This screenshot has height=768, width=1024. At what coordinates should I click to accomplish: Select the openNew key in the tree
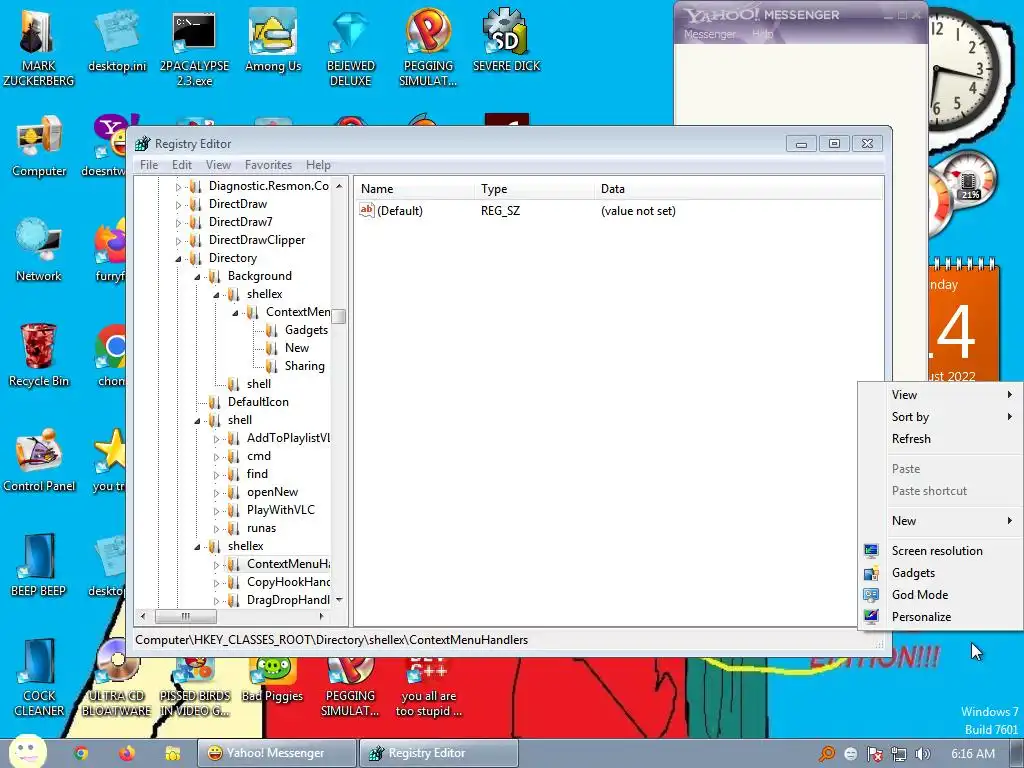(x=272, y=492)
